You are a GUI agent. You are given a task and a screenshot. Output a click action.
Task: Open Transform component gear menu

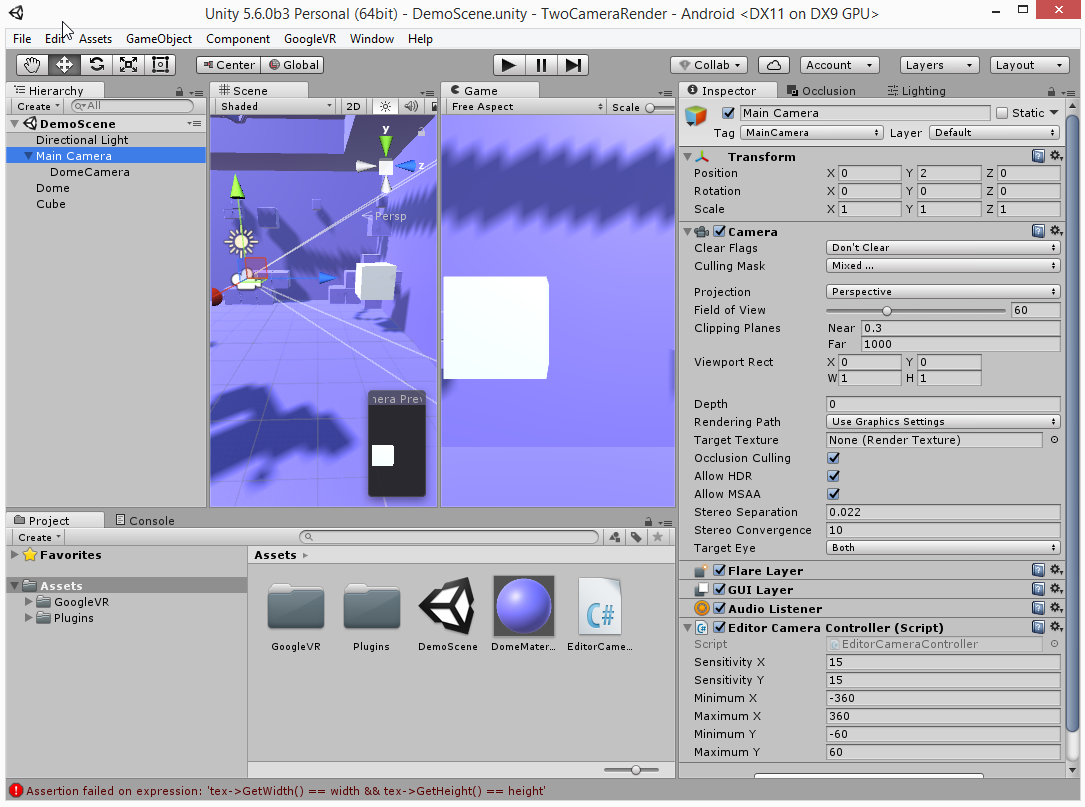pyautogui.click(x=1056, y=156)
